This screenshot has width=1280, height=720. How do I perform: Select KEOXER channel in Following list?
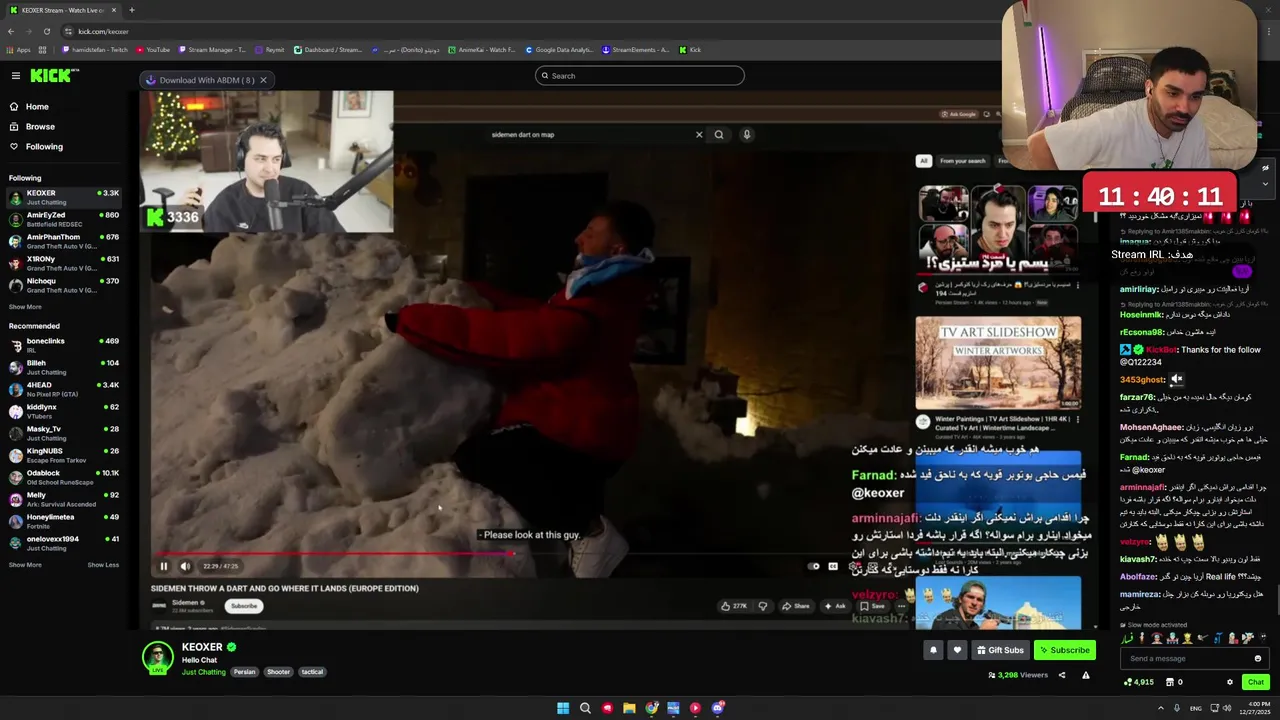tap(64, 197)
